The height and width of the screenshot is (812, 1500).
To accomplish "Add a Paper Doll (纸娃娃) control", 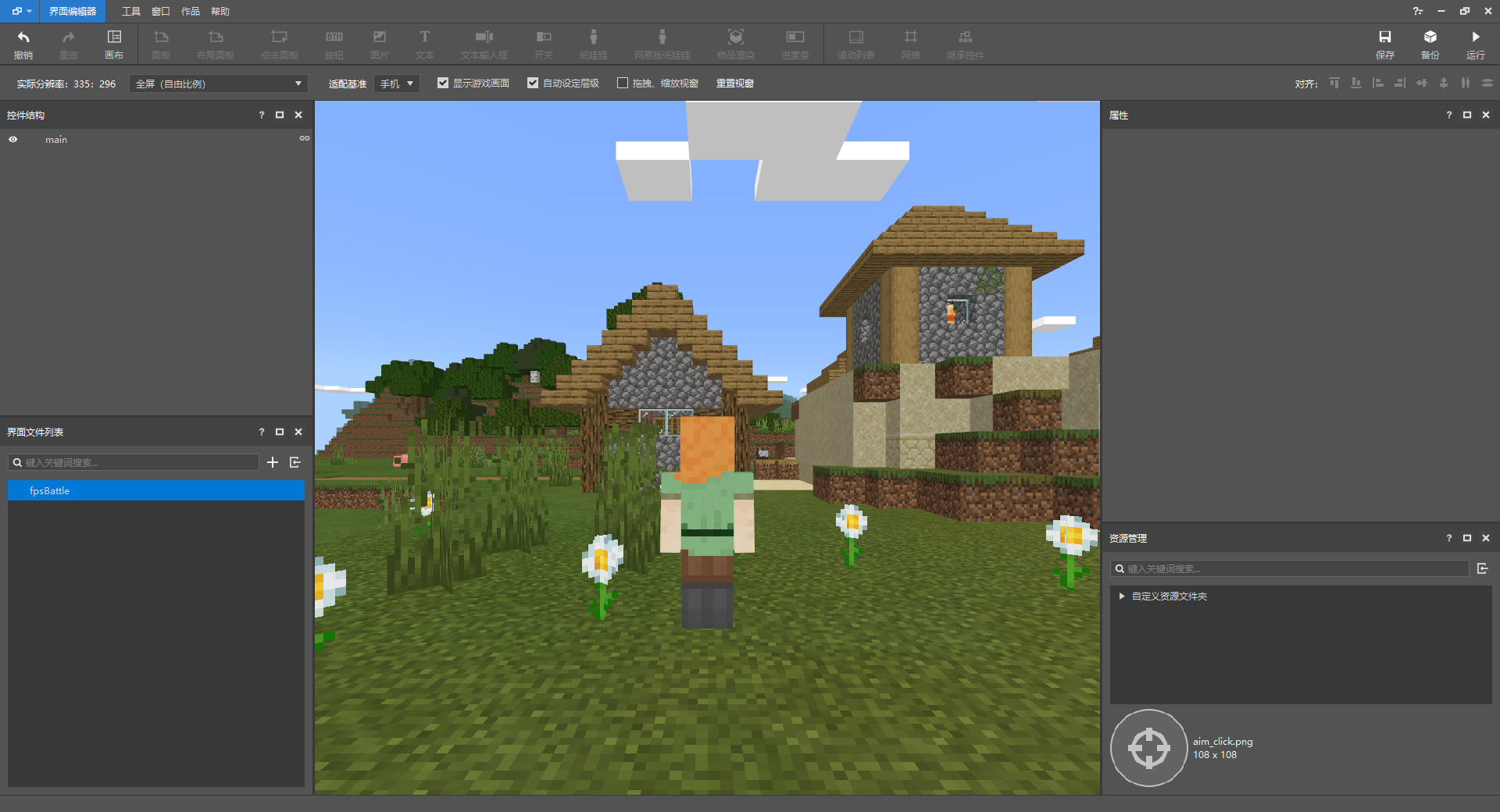I will [x=594, y=45].
